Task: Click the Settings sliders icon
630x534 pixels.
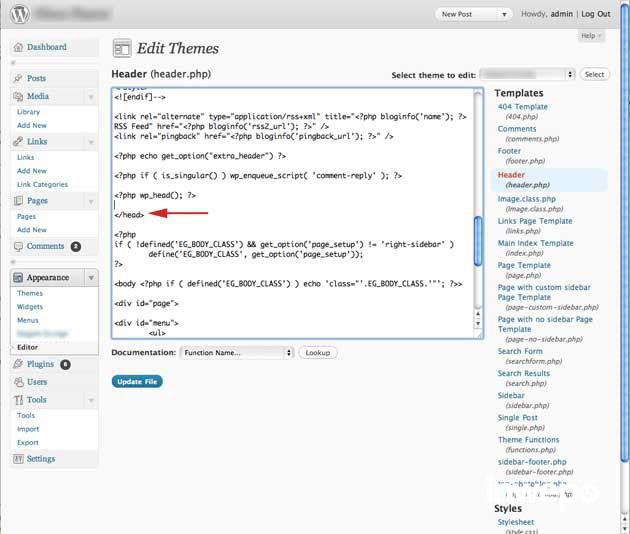Action: tap(18, 458)
